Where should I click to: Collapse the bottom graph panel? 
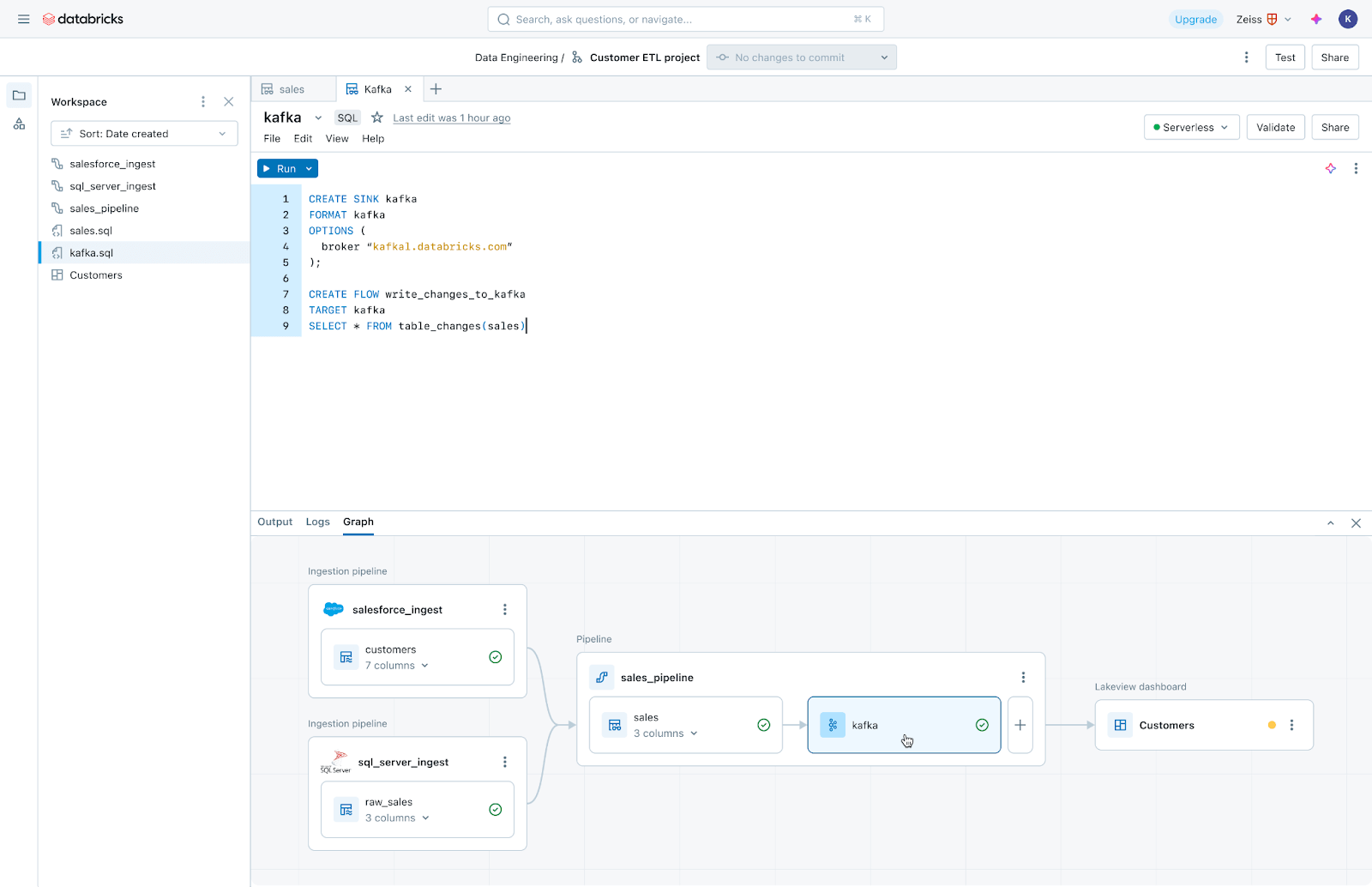point(1330,523)
